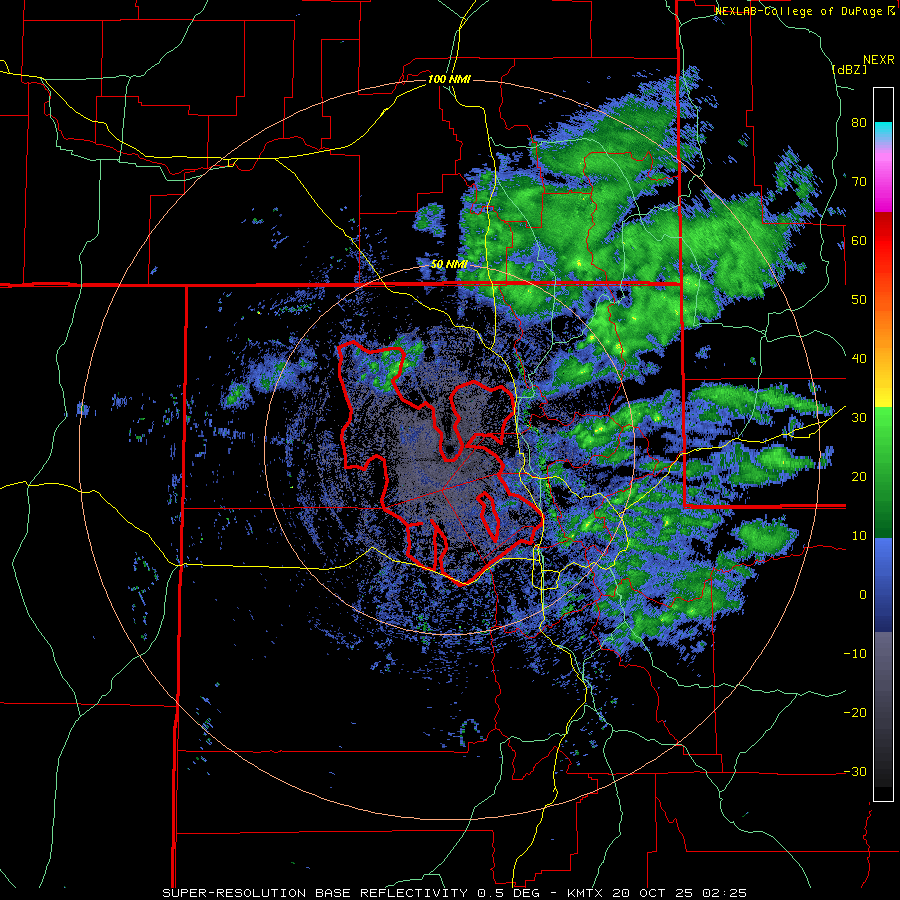900x900 pixels.
Task: Click the vertical reflectivity color scale bar
Action: pos(883,444)
